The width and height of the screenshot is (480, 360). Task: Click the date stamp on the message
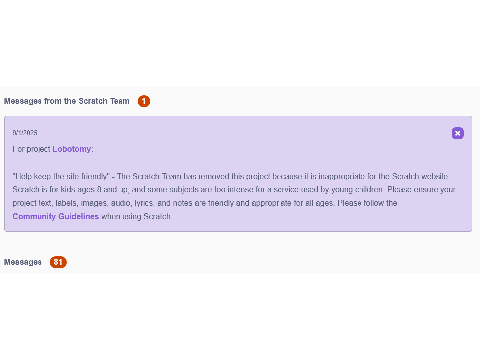click(x=25, y=133)
